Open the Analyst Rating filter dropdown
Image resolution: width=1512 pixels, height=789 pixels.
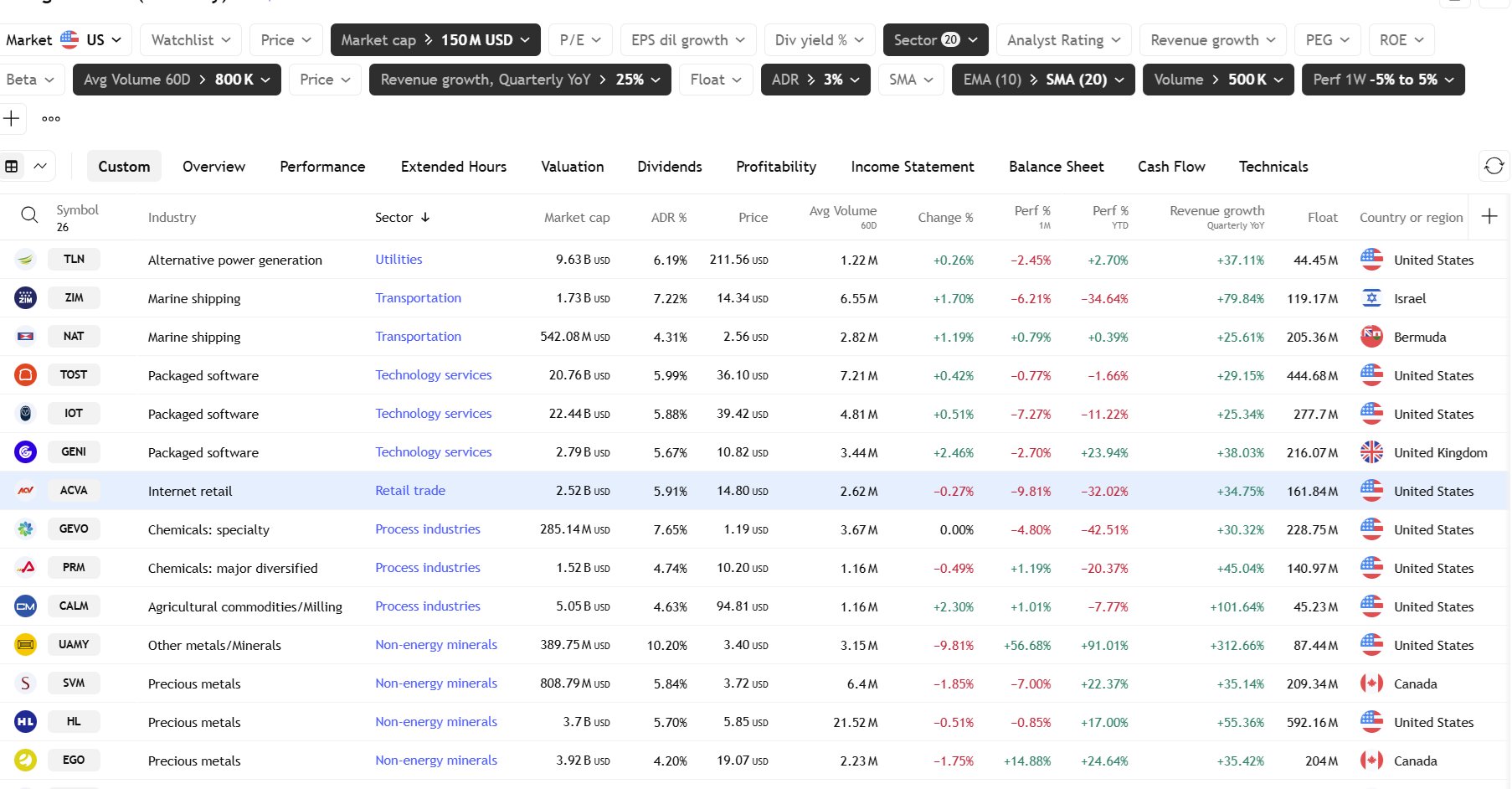1063,40
